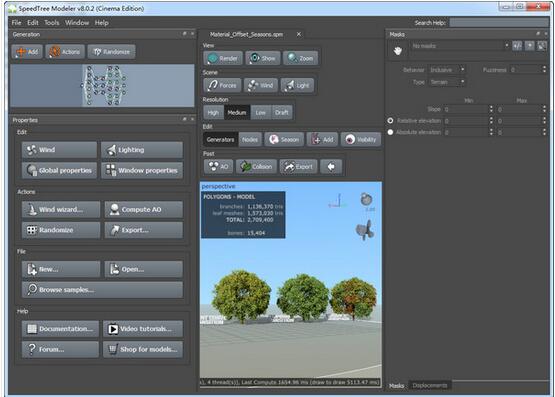This screenshot has width=555, height=397.
Task: Switch edit mode to Generators
Action: (x=221, y=139)
